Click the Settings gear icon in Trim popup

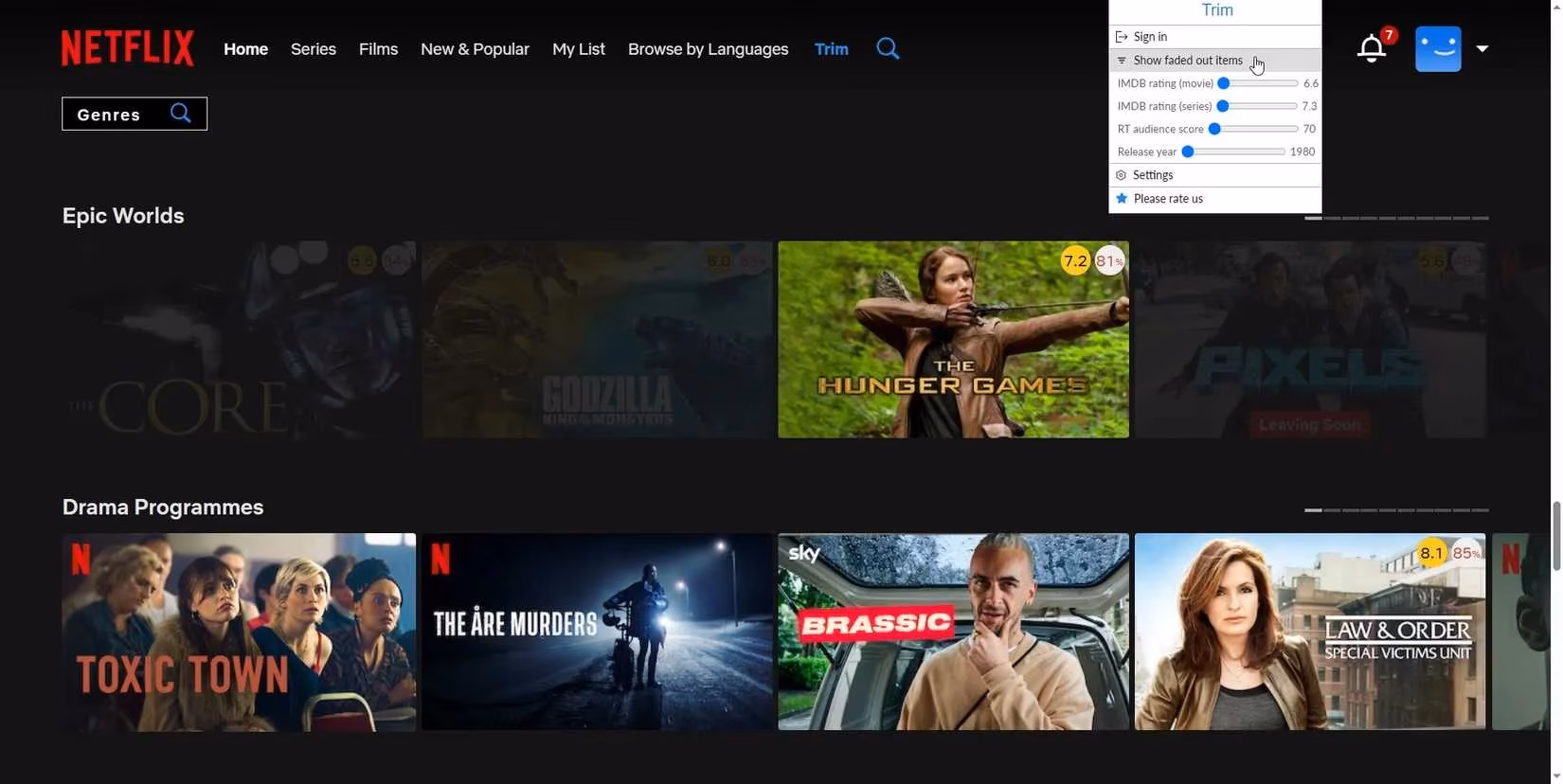click(1122, 175)
